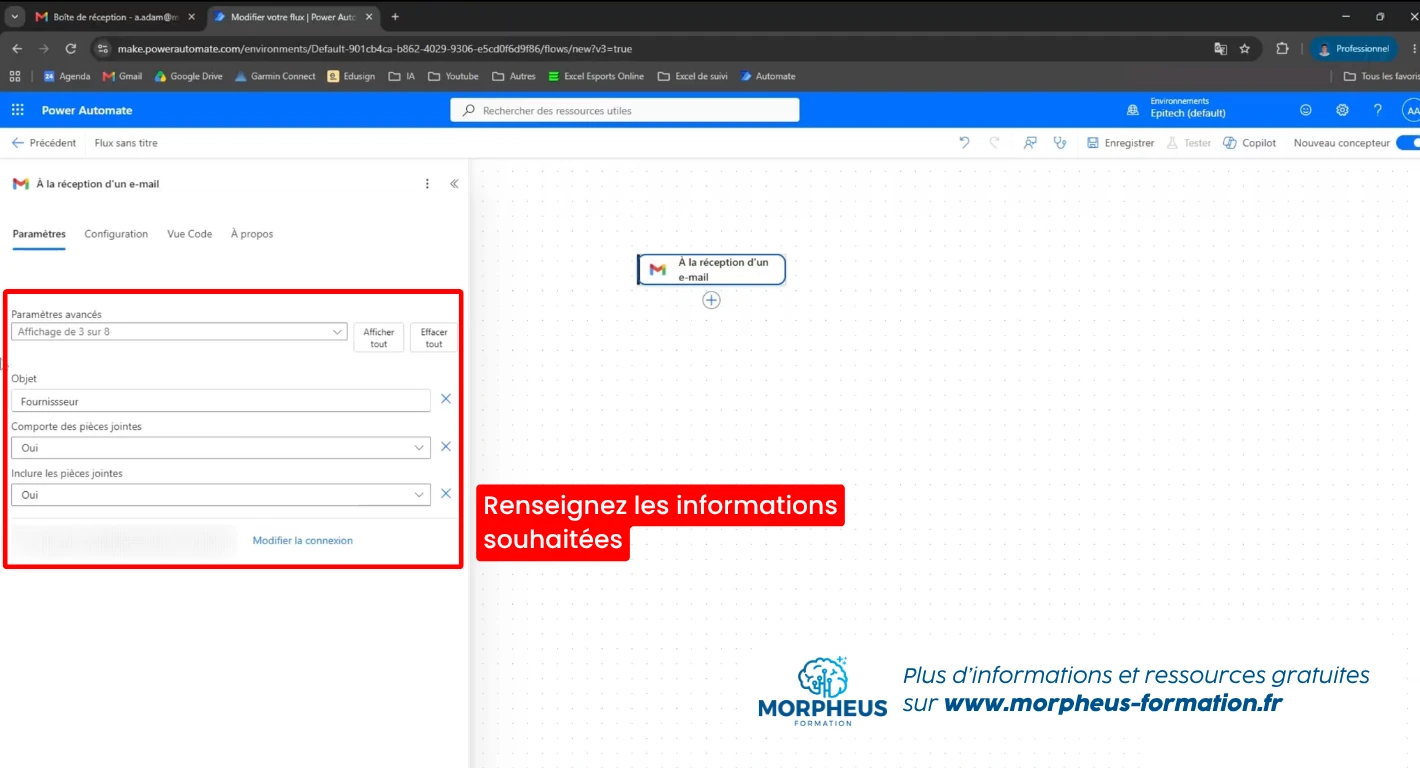Bookmark the page with star icon

1245,48
